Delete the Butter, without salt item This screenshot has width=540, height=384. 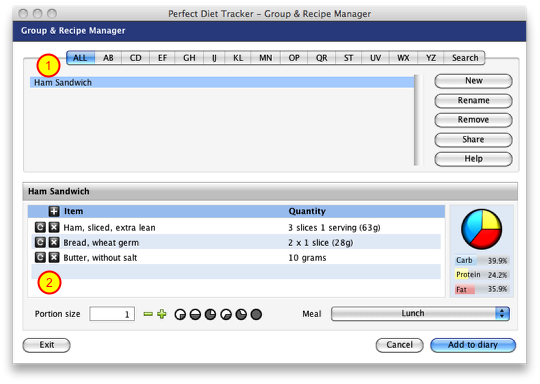pyautogui.click(x=54, y=258)
